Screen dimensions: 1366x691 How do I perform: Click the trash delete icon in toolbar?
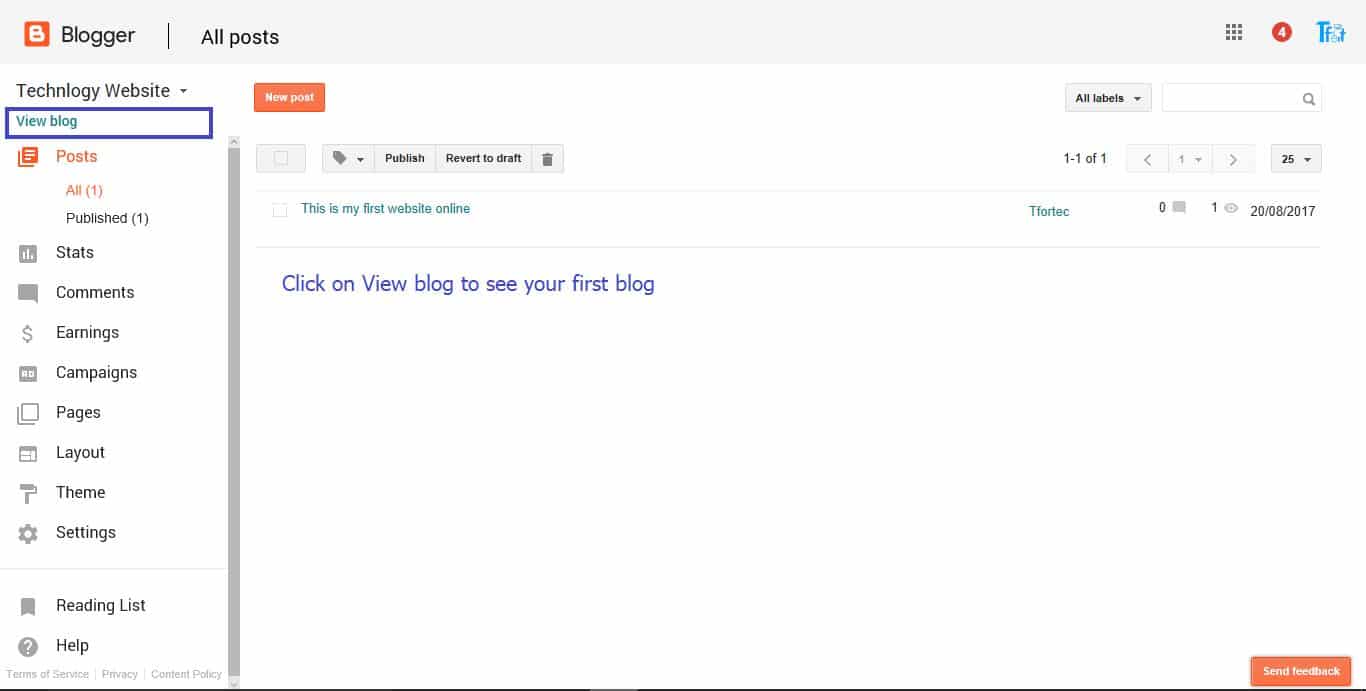tap(547, 159)
